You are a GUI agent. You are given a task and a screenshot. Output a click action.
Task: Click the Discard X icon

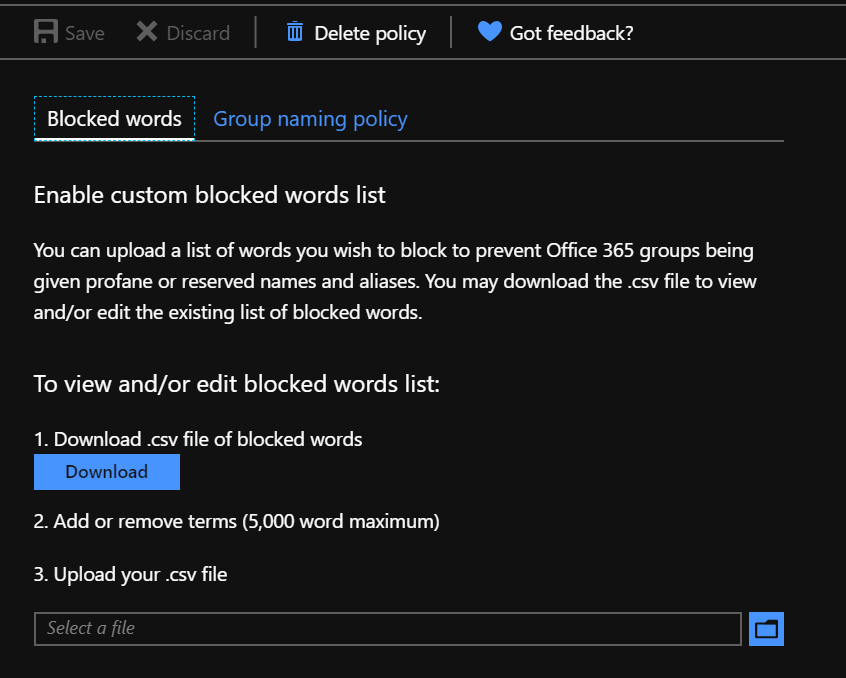(x=147, y=32)
